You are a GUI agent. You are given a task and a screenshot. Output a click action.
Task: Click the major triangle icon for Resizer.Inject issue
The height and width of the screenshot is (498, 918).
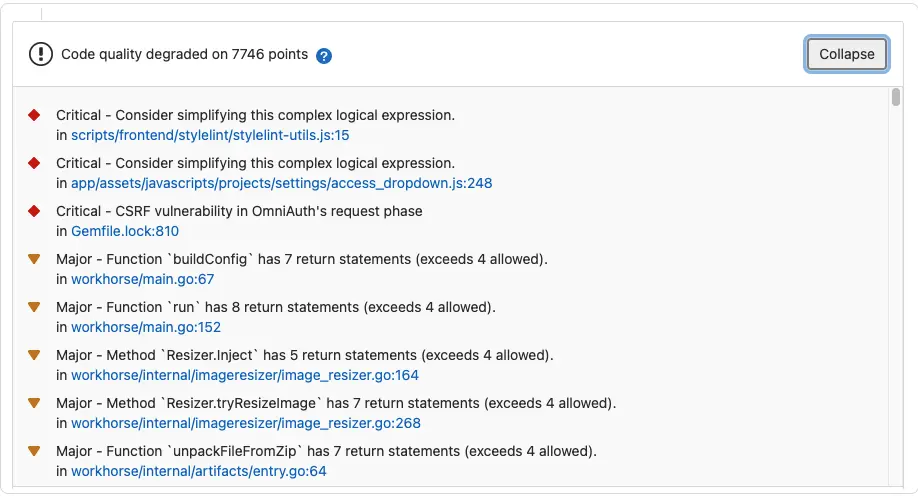click(34, 355)
